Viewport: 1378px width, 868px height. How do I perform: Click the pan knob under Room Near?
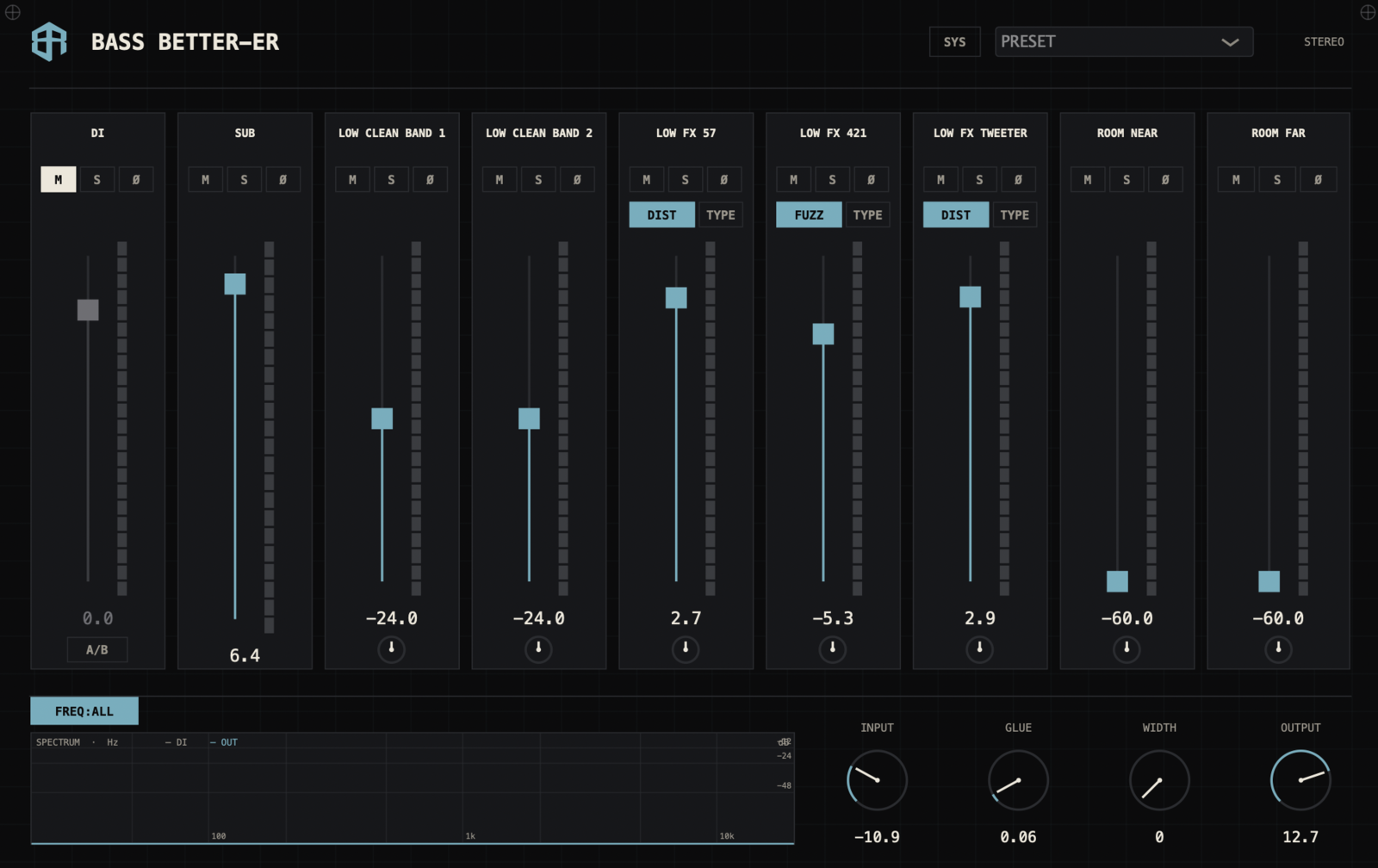[x=1127, y=648]
